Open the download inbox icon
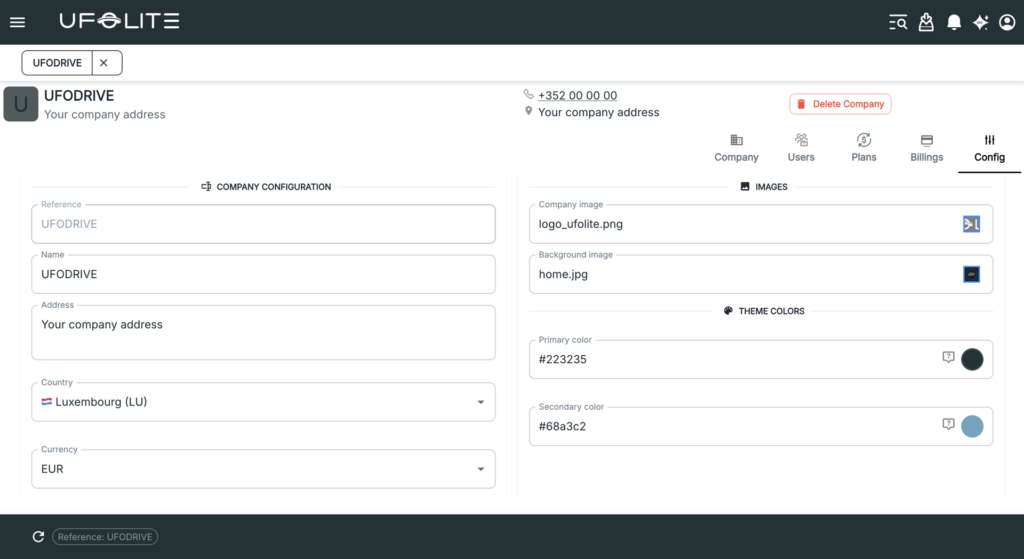Viewport: 1024px width, 559px height. 926,22
